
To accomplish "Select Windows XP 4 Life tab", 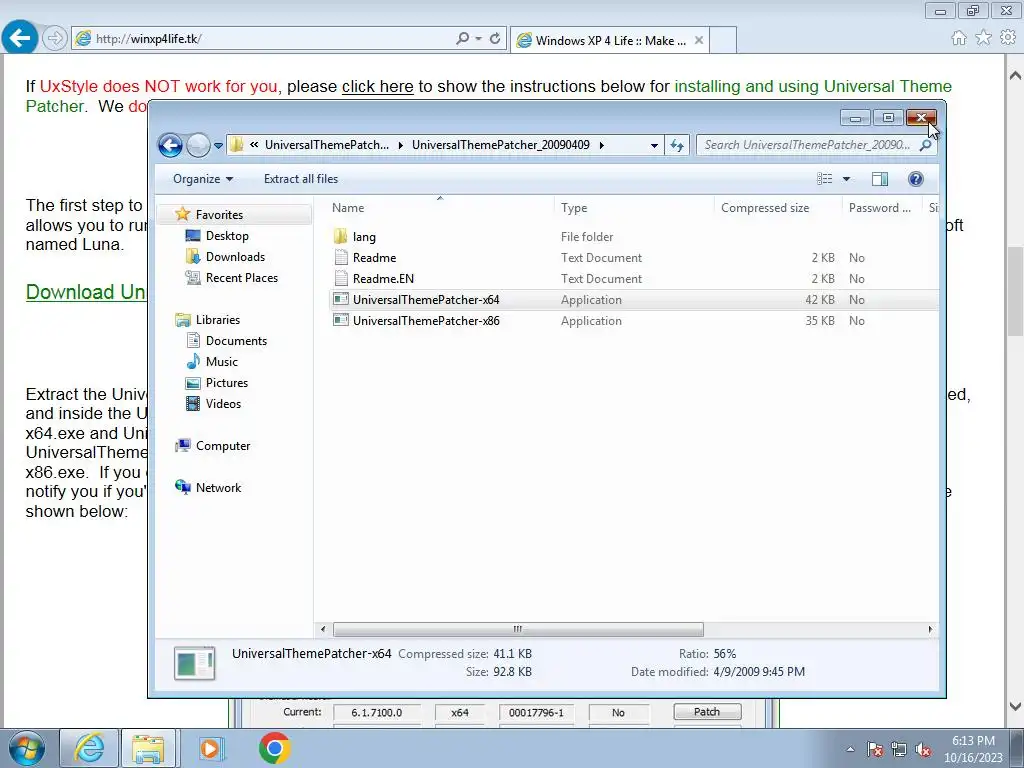I will point(610,40).
